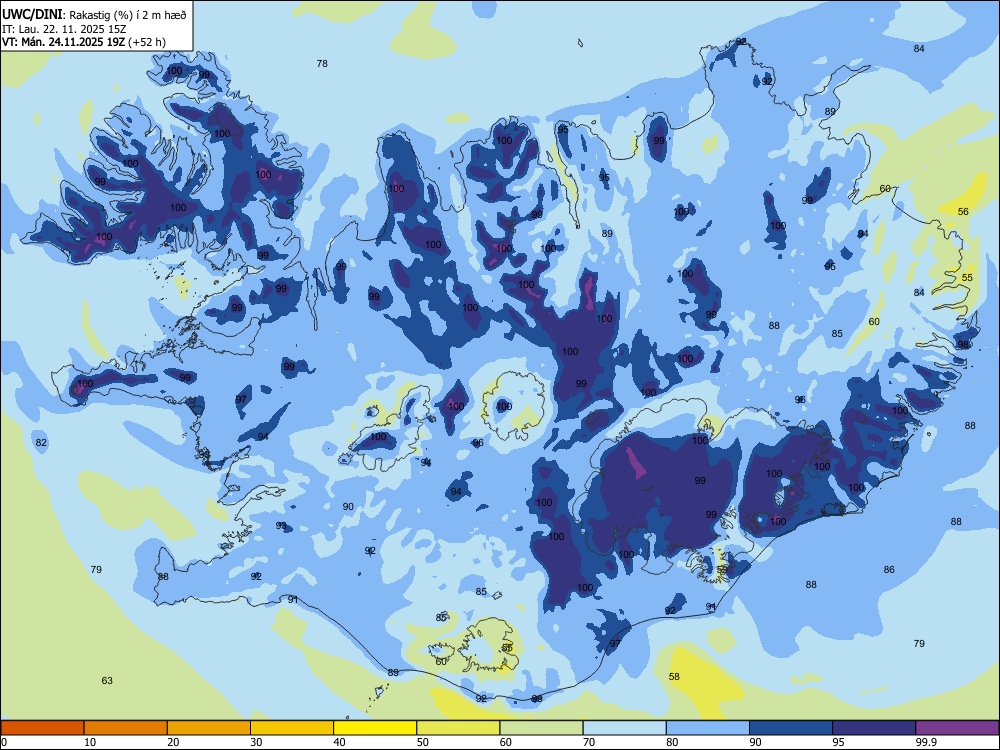Click legend tick label '80'
1000x750 pixels.
tap(672, 742)
